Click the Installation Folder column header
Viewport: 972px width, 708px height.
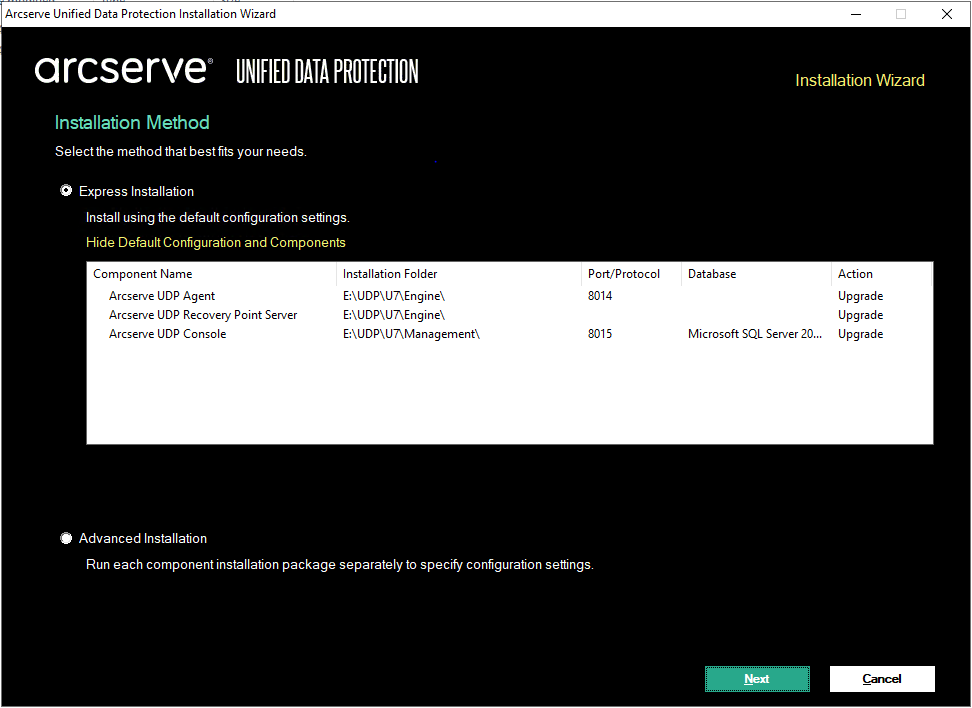[459, 274]
